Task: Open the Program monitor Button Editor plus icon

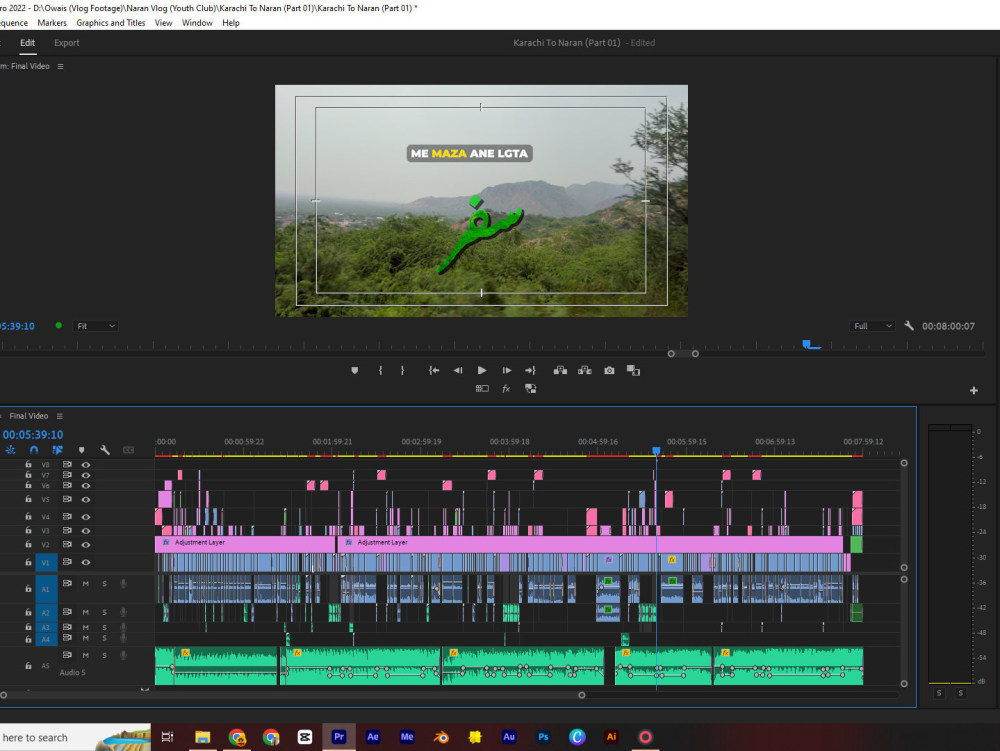Action: 974,390
